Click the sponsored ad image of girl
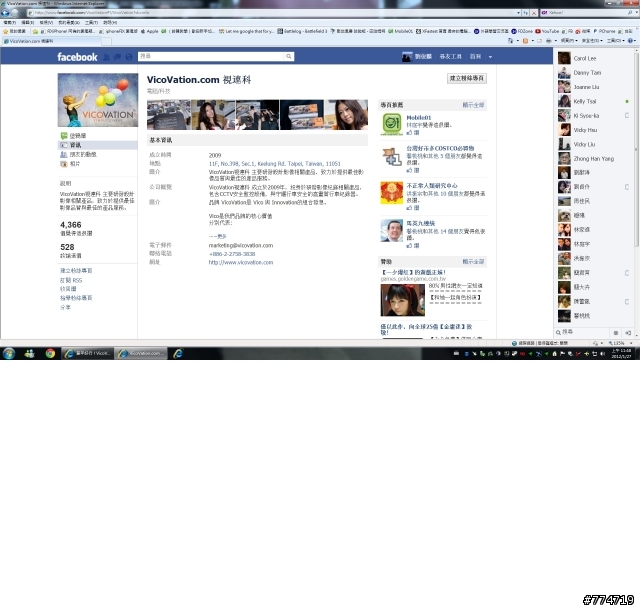 (402, 300)
